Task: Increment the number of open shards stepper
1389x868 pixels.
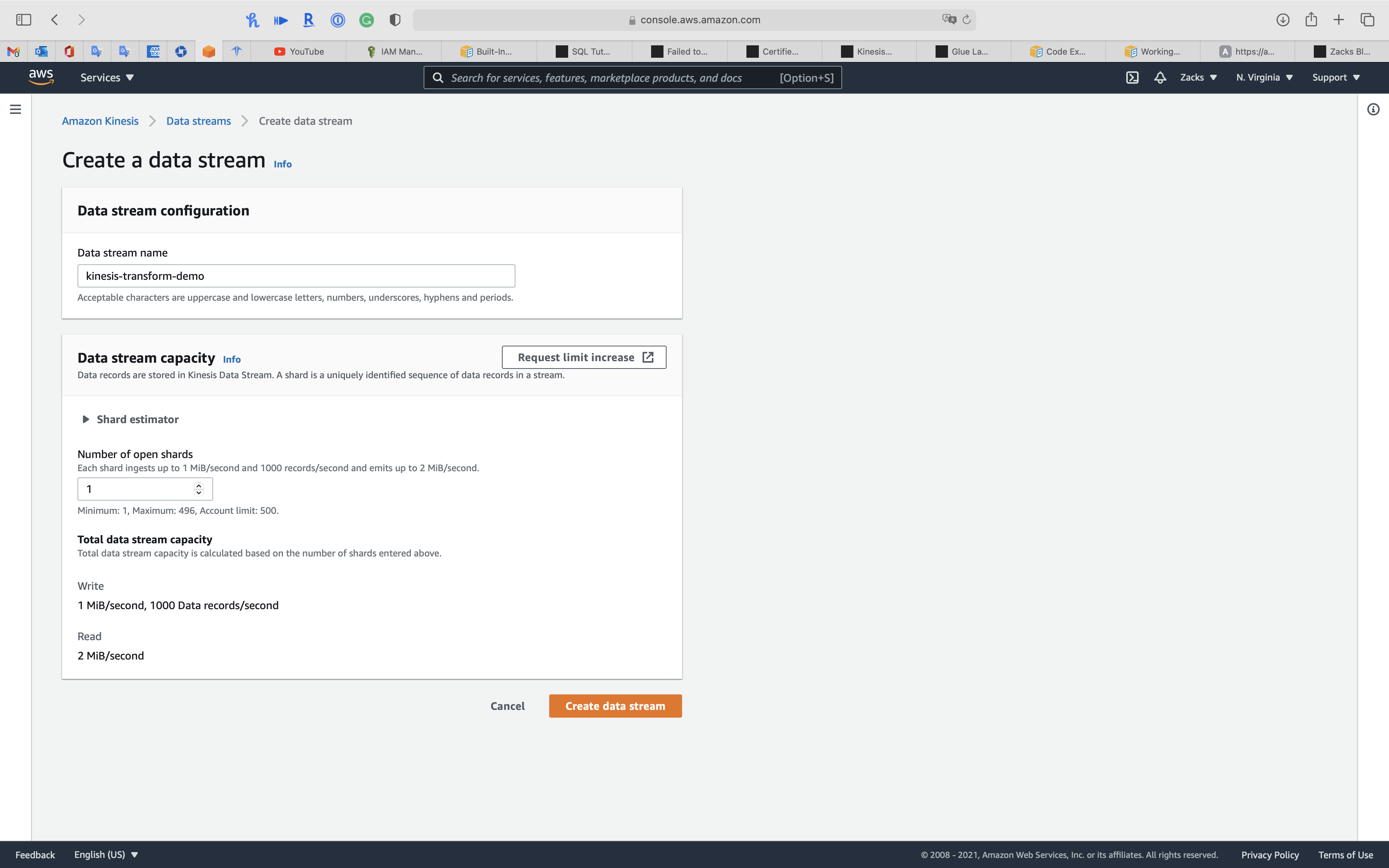Action: pos(198,485)
